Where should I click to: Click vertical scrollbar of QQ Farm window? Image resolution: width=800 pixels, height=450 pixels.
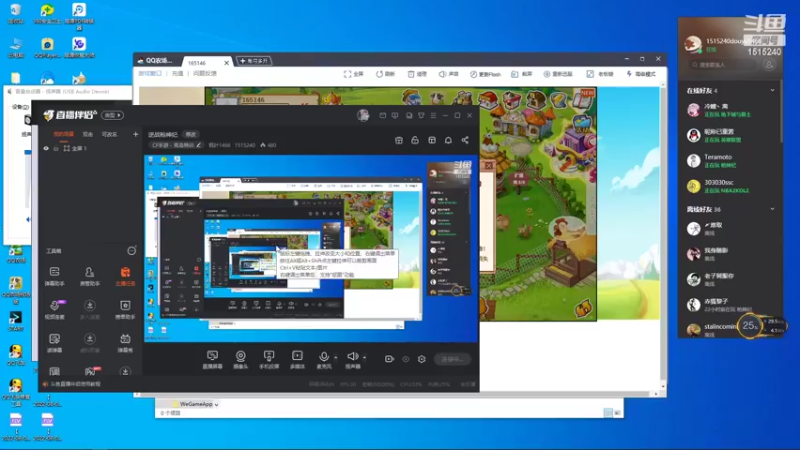point(663,237)
